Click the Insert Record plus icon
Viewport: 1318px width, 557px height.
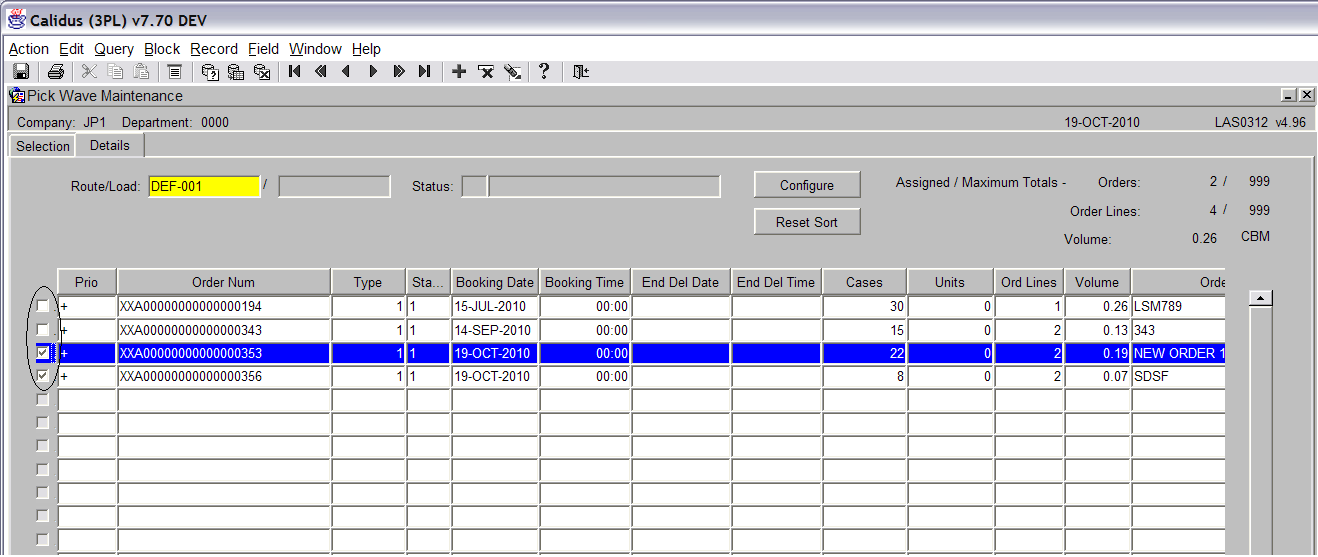coord(459,72)
